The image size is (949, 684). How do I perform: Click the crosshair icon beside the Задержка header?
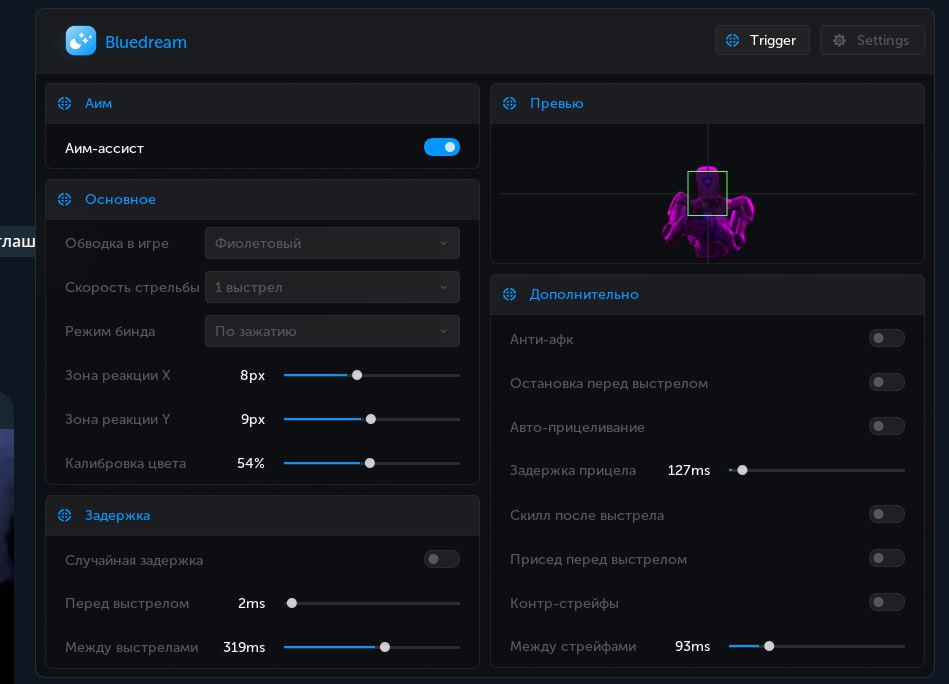(x=65, y=515)
